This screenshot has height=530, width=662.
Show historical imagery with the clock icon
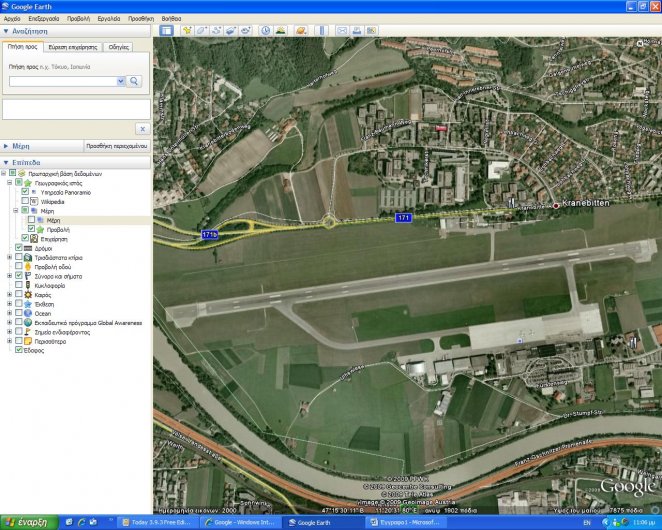click(266, 30)
